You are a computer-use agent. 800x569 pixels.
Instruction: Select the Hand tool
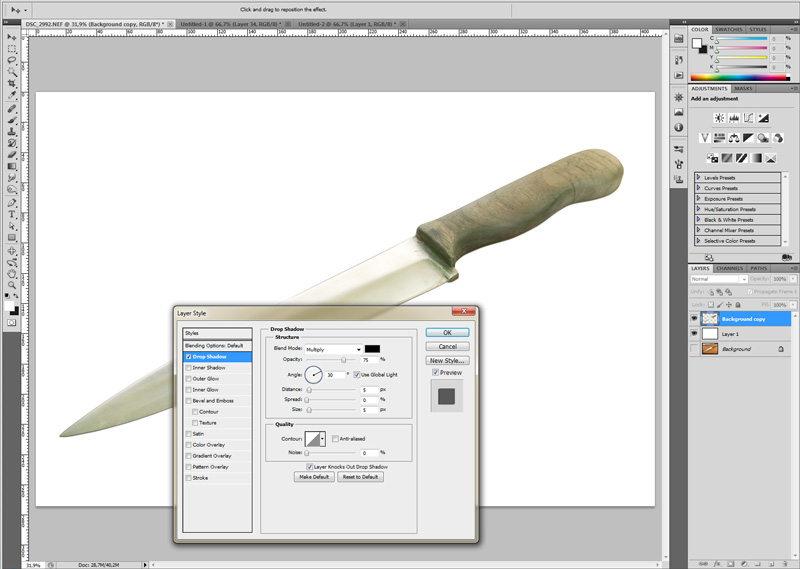[11, 274]
